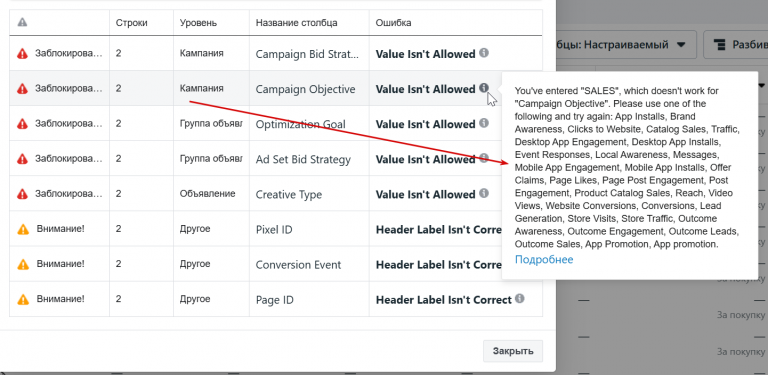Select the Creative Type error row
768x375 pixels.
276,194
